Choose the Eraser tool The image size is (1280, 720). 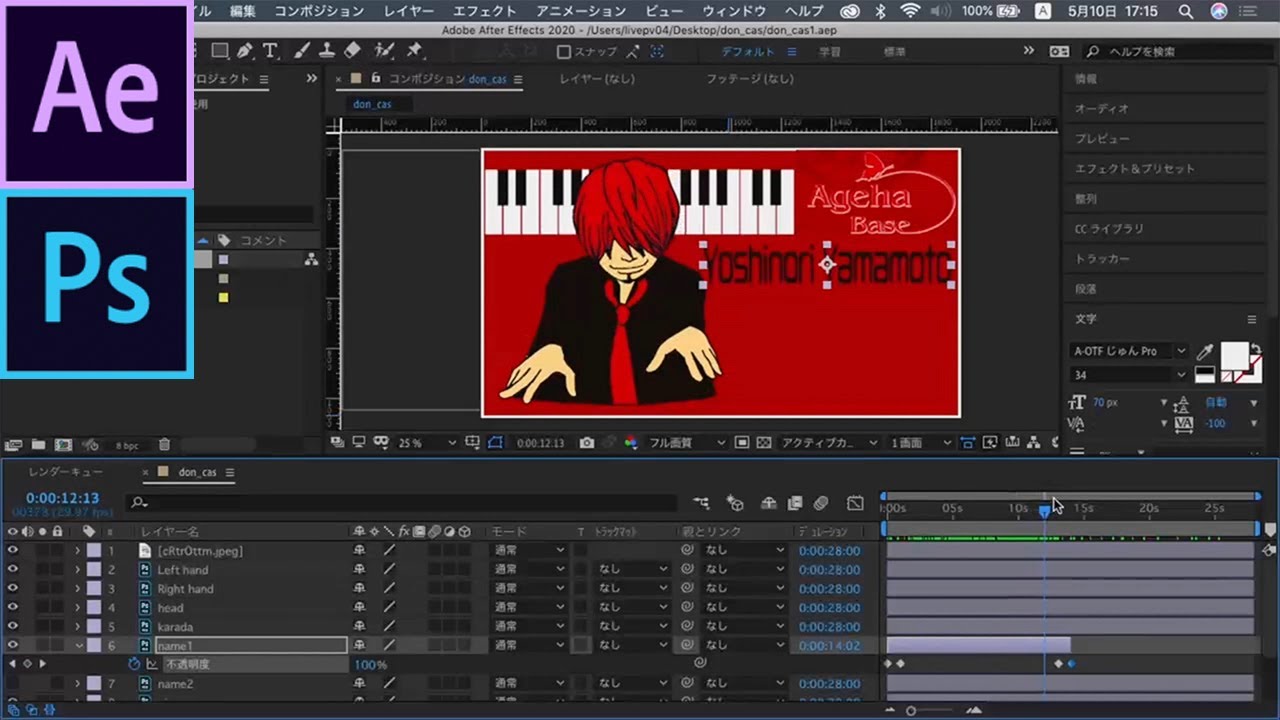pyautogui.click(x=352, y=51)
